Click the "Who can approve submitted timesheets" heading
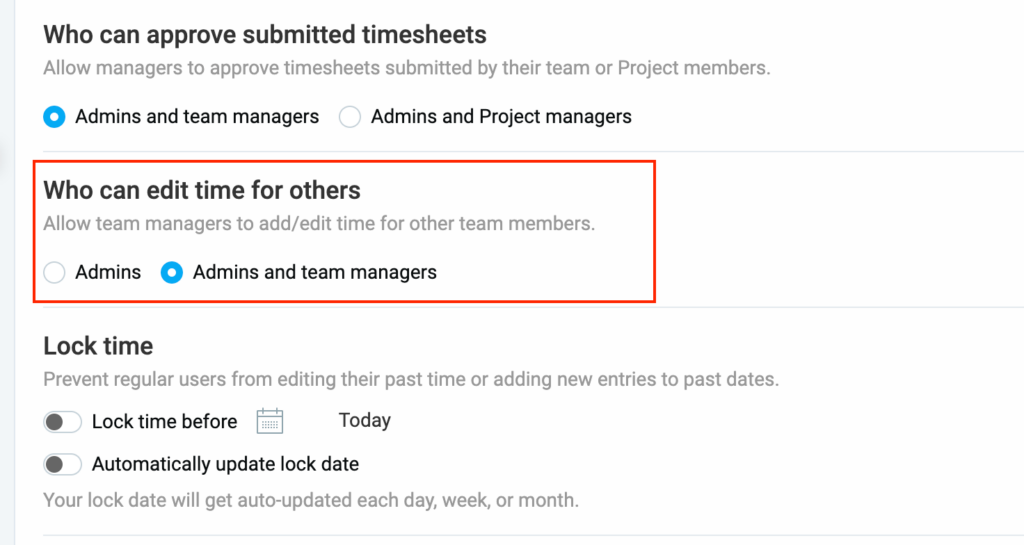The height and width of the screenshot is (545, 1024). point(265,35)
